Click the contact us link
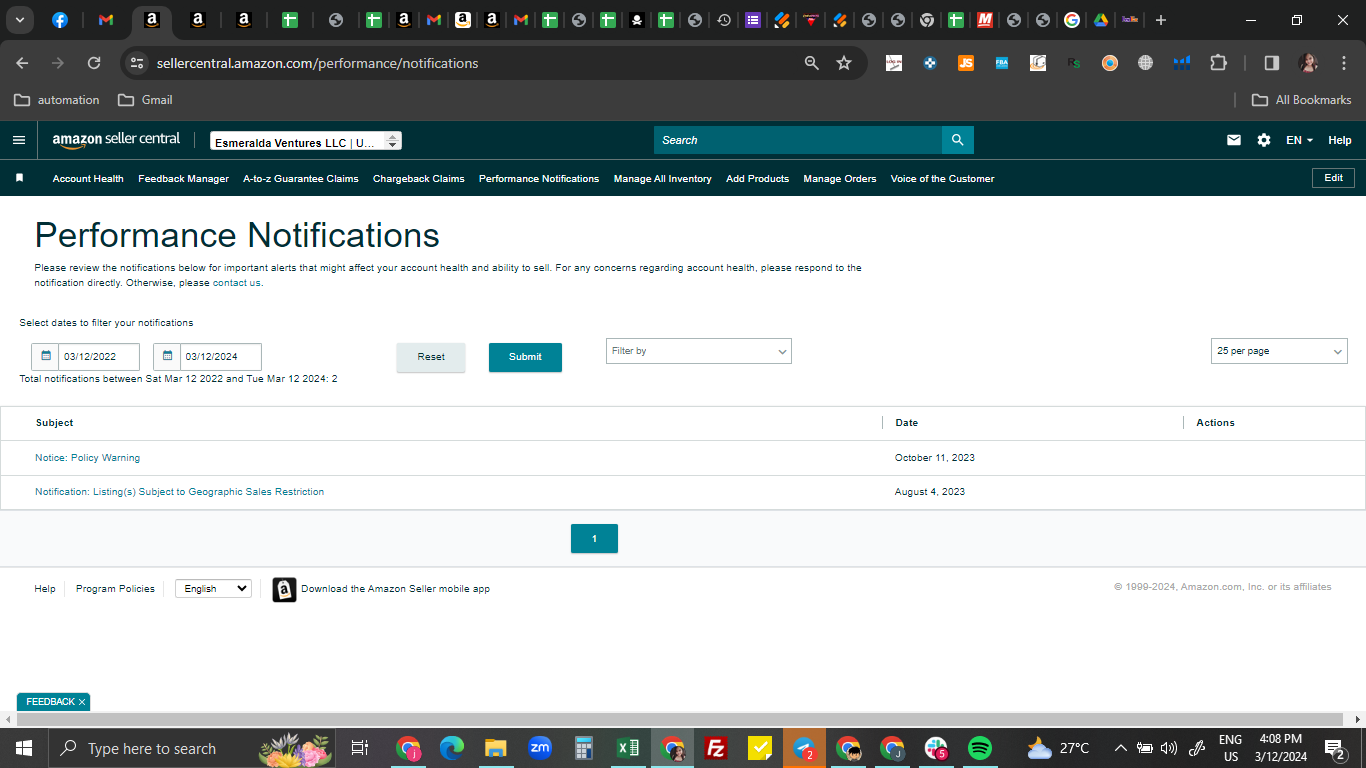This screenshot has width=1366, height=768. (237, 283)
